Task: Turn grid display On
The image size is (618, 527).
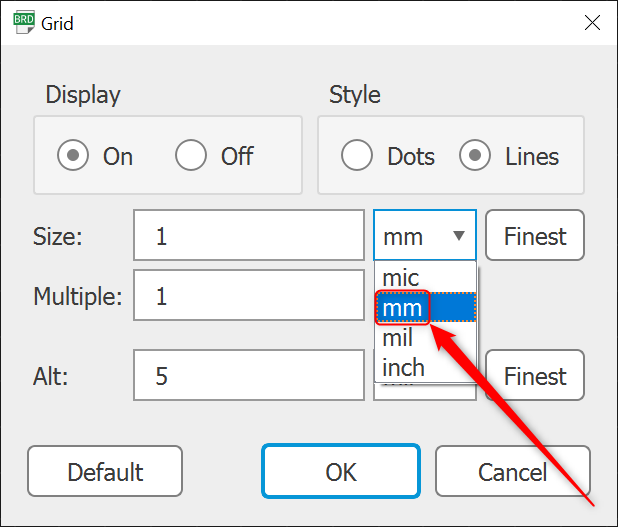Action: [x=73, y=156]
